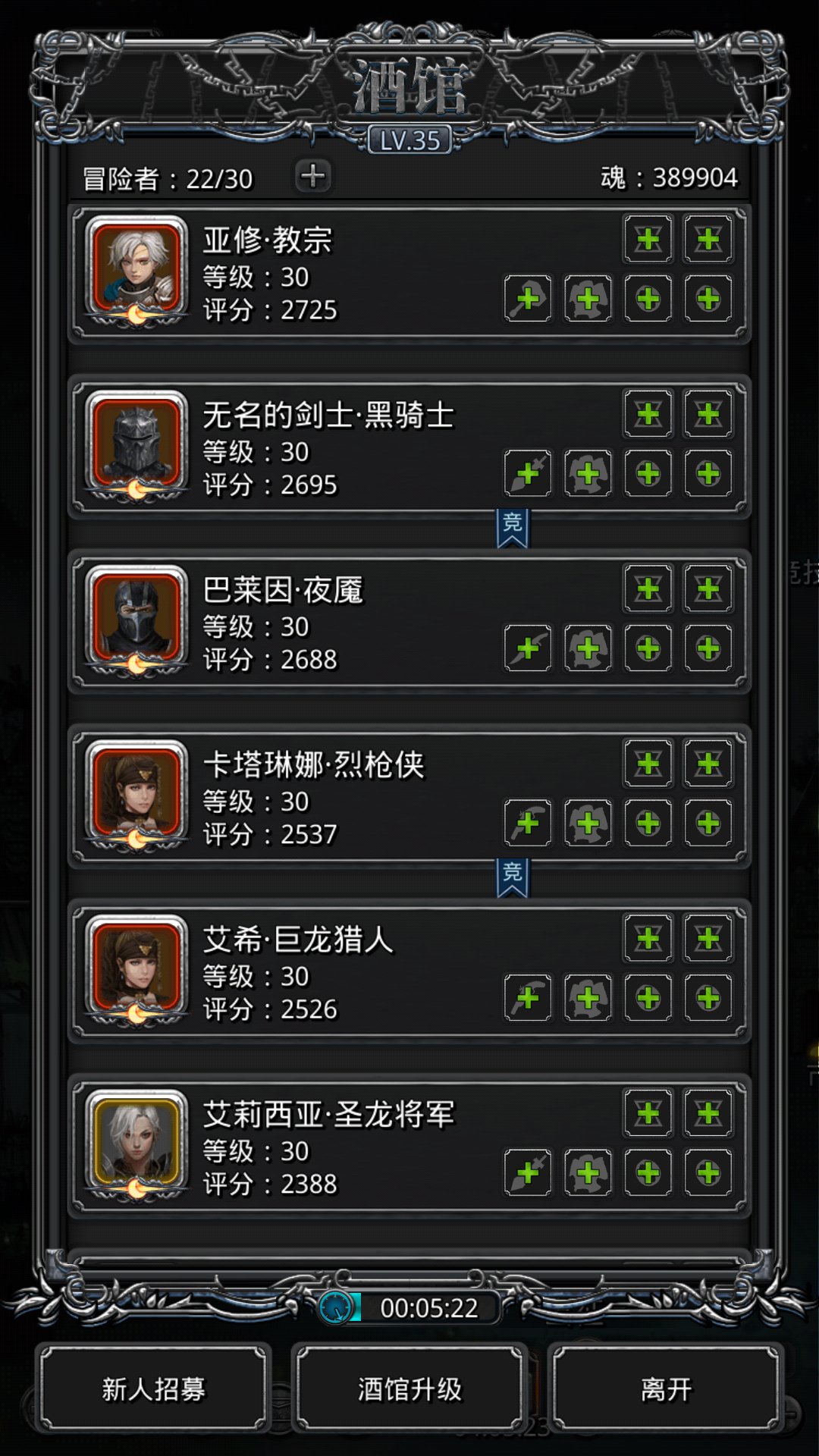Equip hammer weapon slot for 亚修·教宗

(528, 299)
